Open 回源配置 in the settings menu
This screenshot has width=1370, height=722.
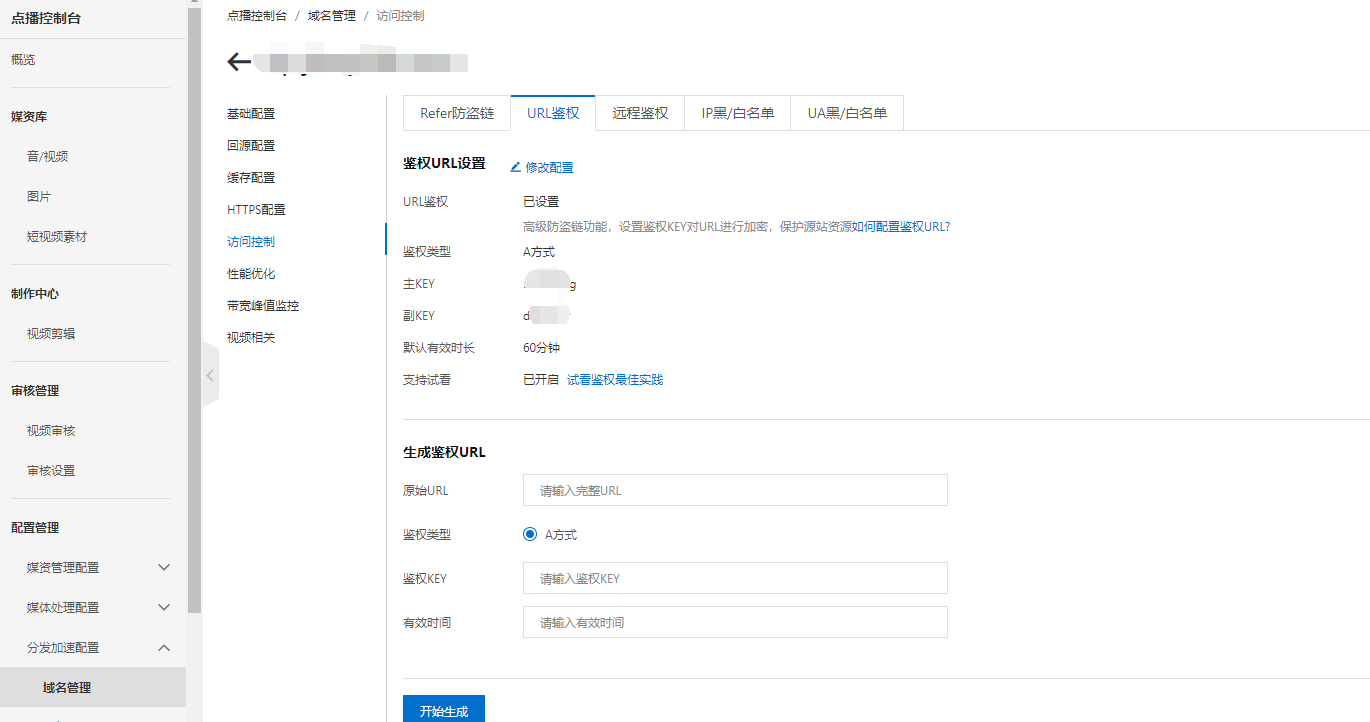click(251, 145)
